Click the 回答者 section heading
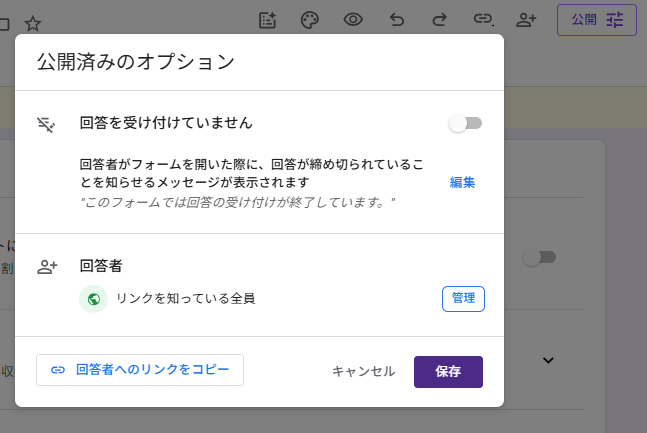This screenshot has height=433, width=647. [x=101, y=266]
